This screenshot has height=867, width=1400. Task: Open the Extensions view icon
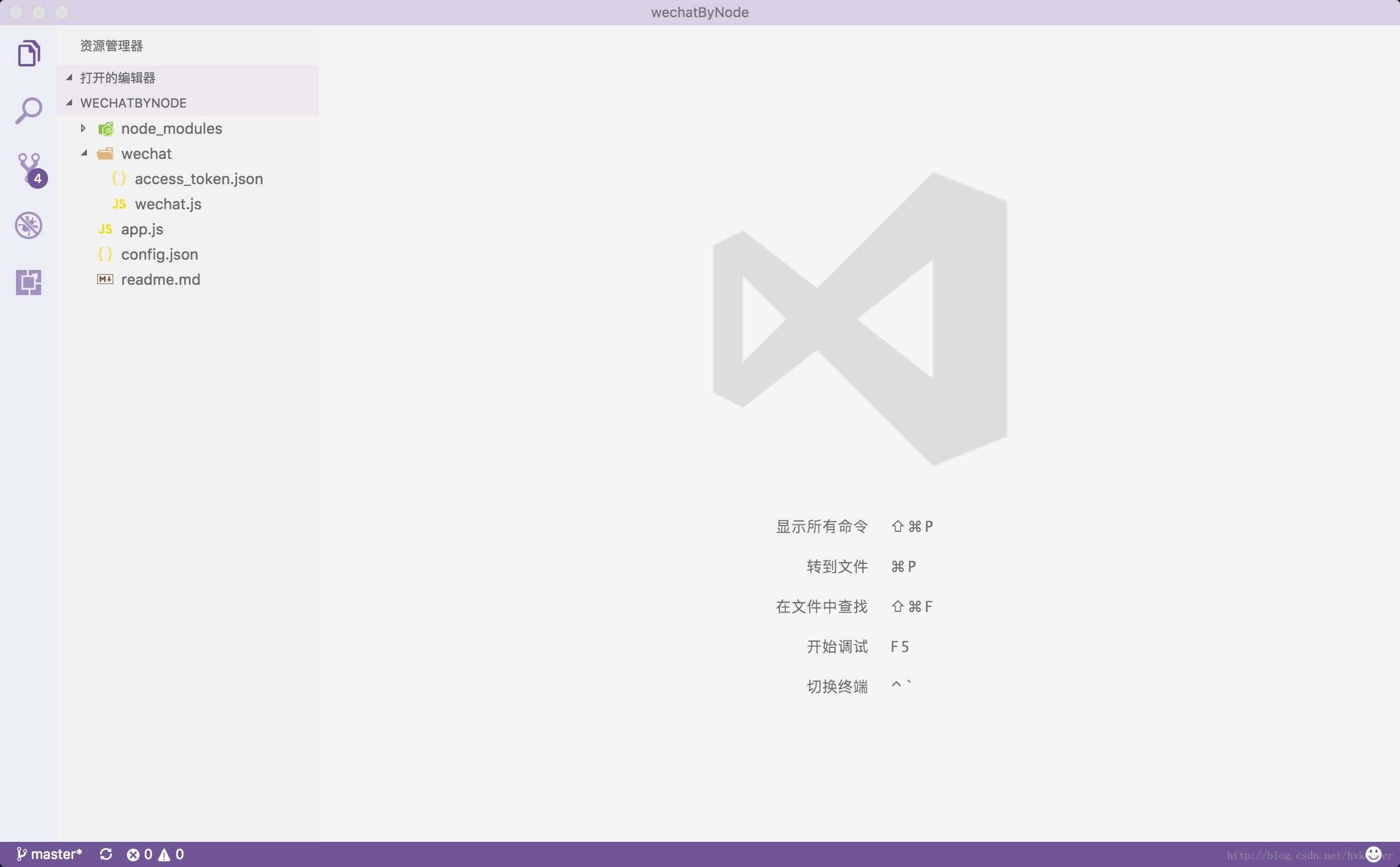pyautogui.click(x=29, y=282)
